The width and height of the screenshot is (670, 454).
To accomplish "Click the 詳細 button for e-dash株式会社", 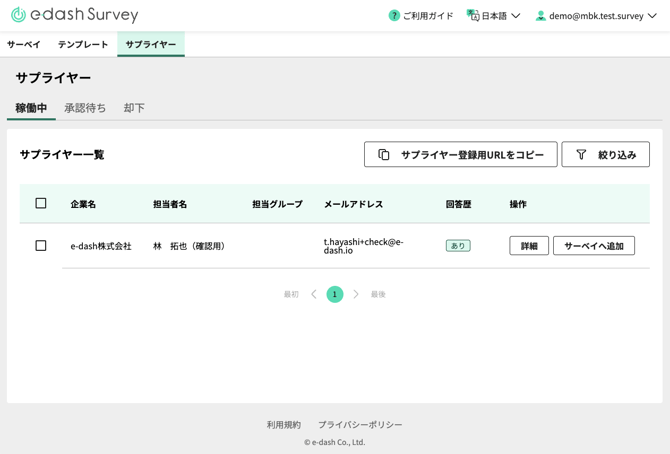I will pyautogui.click(x=529, y=246).
